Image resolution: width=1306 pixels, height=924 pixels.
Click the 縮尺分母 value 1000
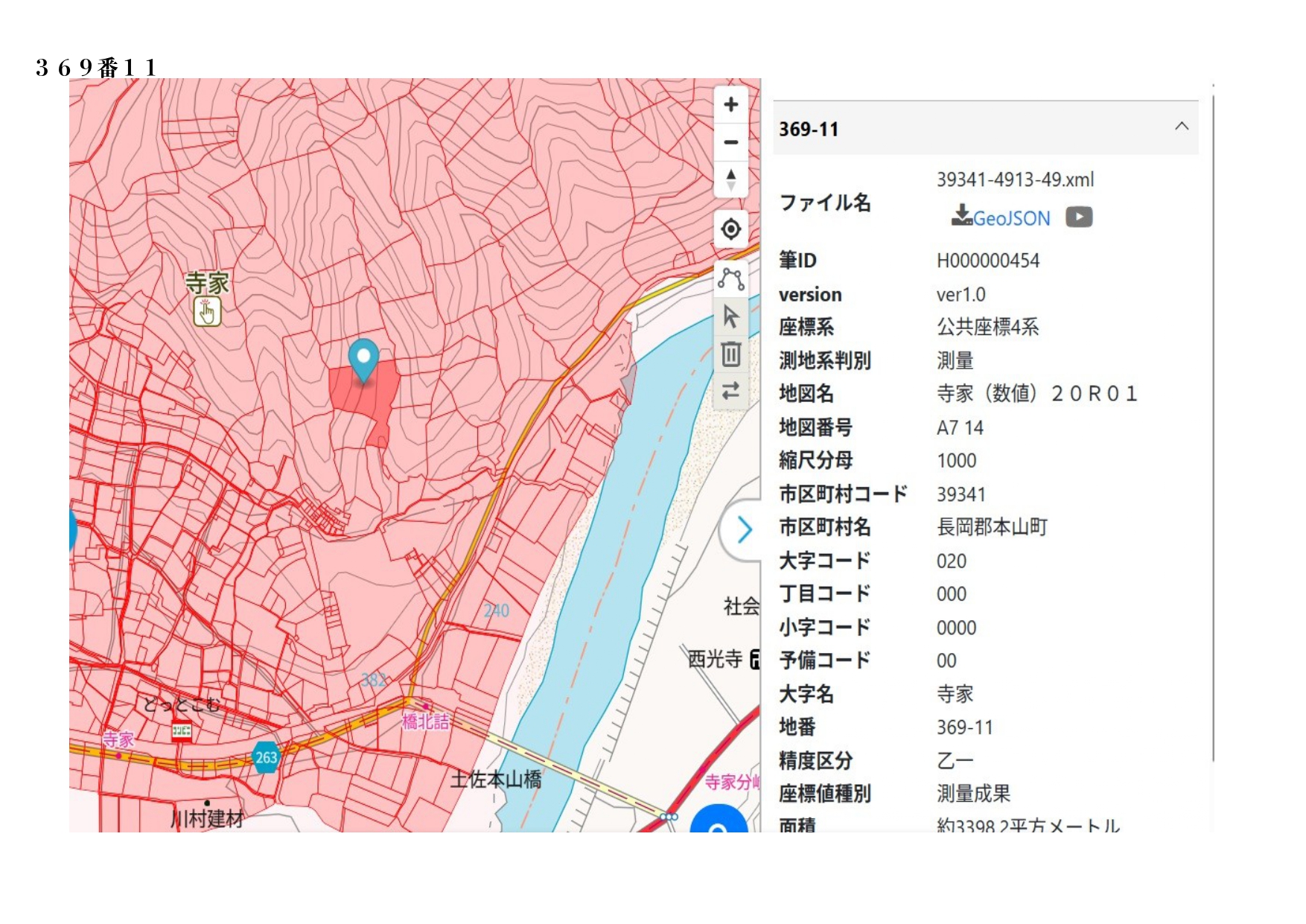point(956,461)
